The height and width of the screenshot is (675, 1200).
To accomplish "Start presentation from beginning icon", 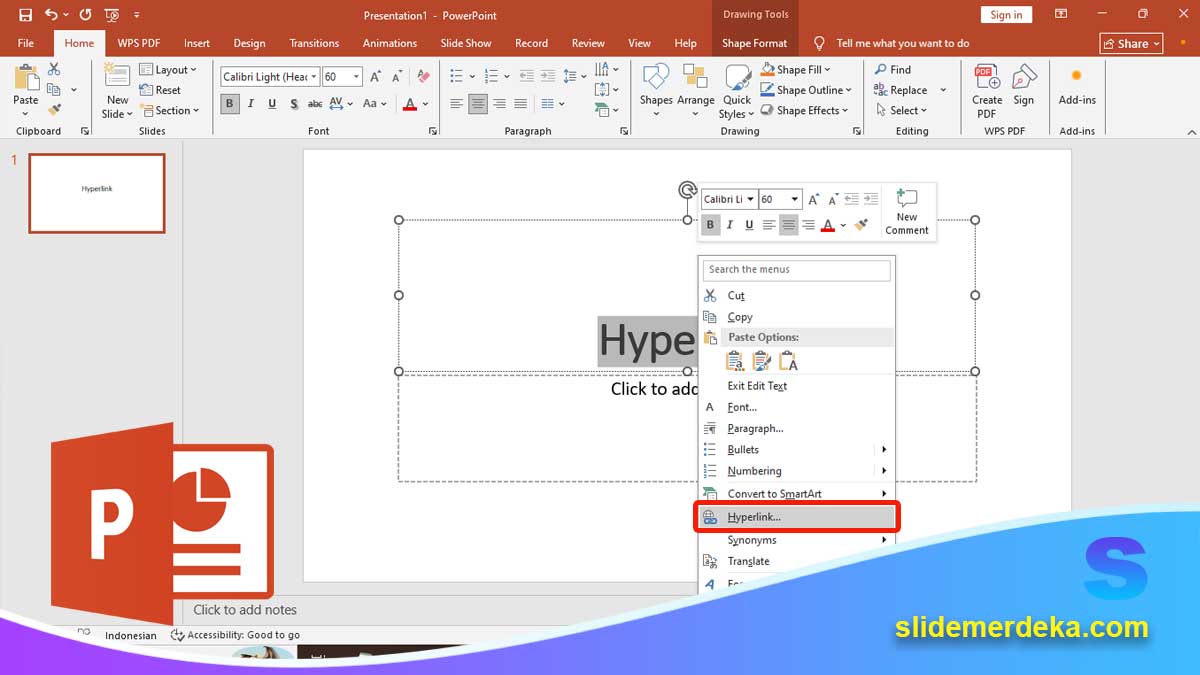I will [x=112, y=15].
